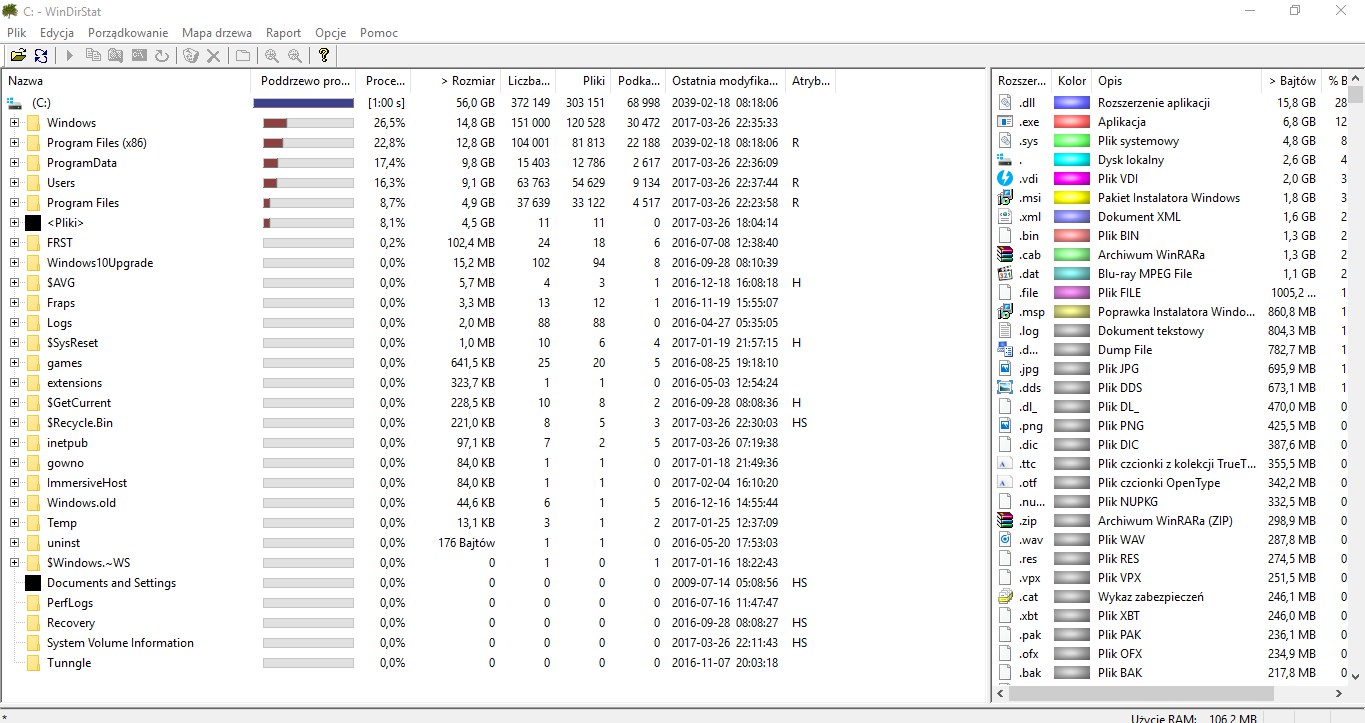Screen dimensions: 1365x723
Task: Click the Blu-ray MPEG File description
Action: [x=1145, y=274]
